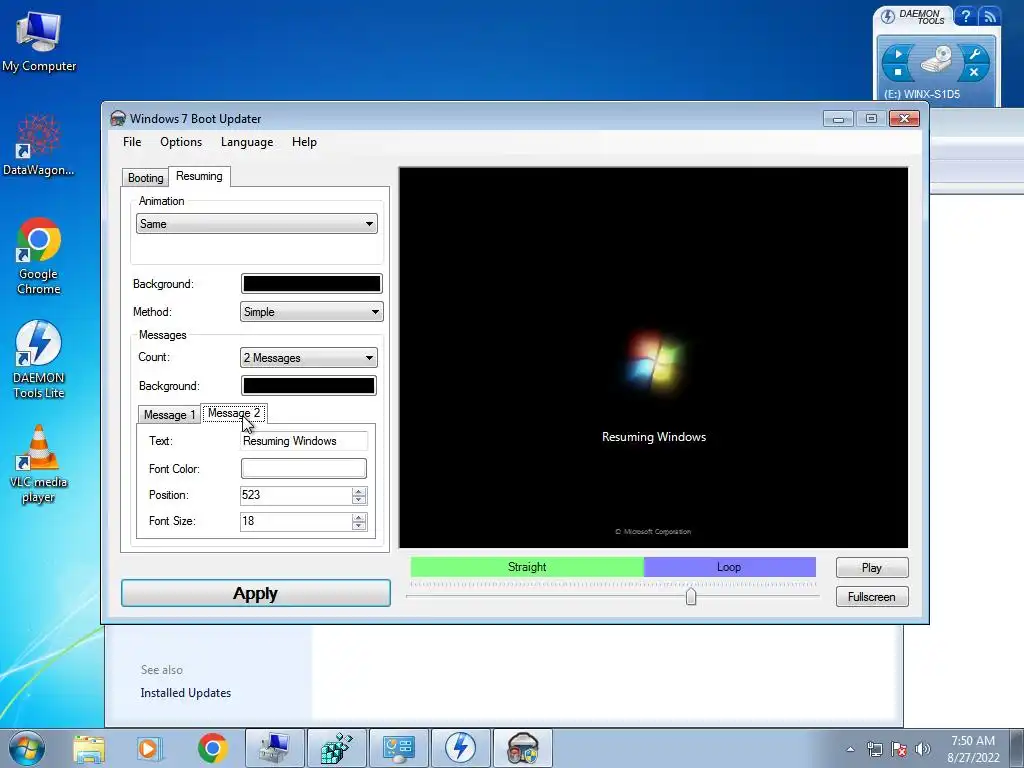The height and width of the screenshot is (768, 1024).
Task: Open the VLC media player desktop shortcut
Action: tap(39, 464)
